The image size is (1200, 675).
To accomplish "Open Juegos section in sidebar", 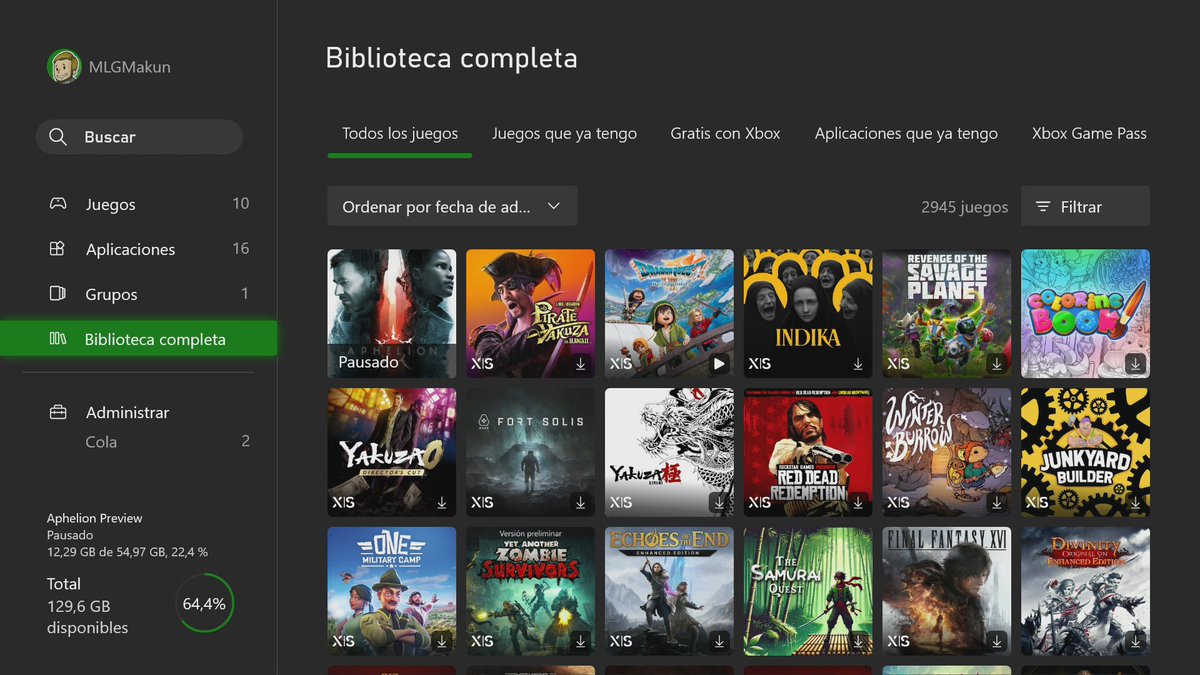I will tap(138, 204).
